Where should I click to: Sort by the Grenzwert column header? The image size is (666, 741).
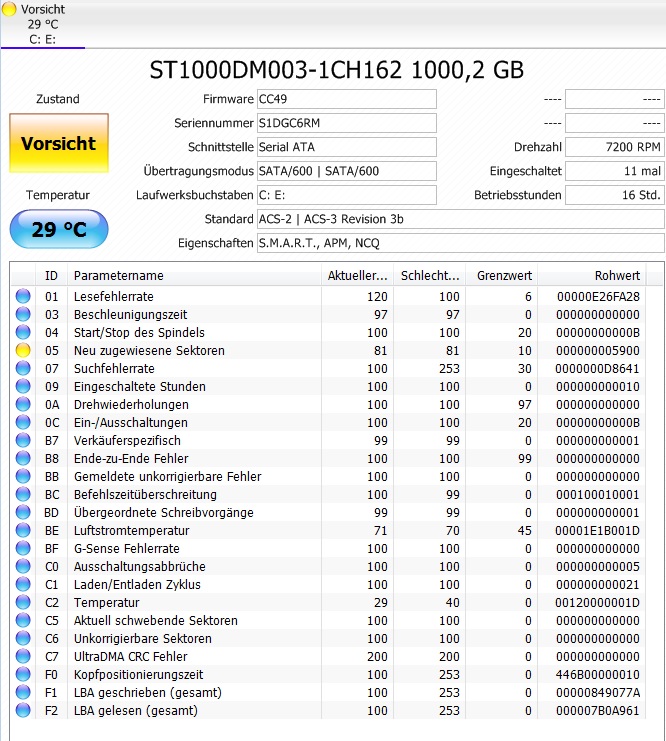502,276
